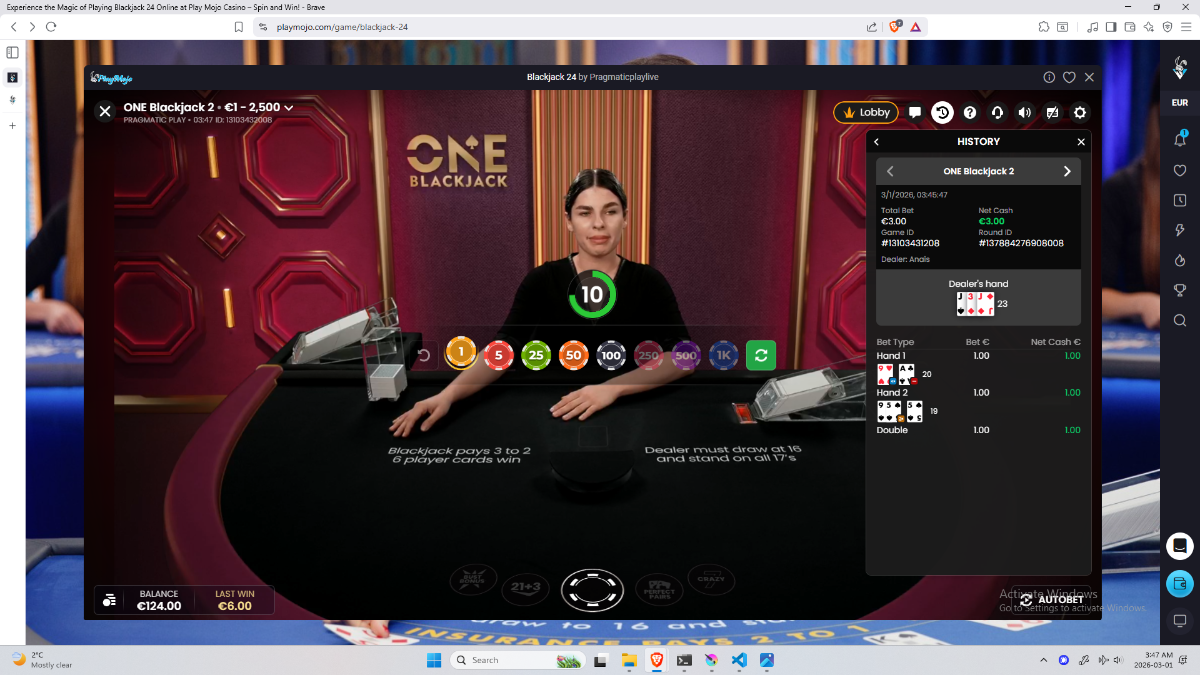
Task: Open the live chat speech bubble icon
Action: [x=915, y=113]
